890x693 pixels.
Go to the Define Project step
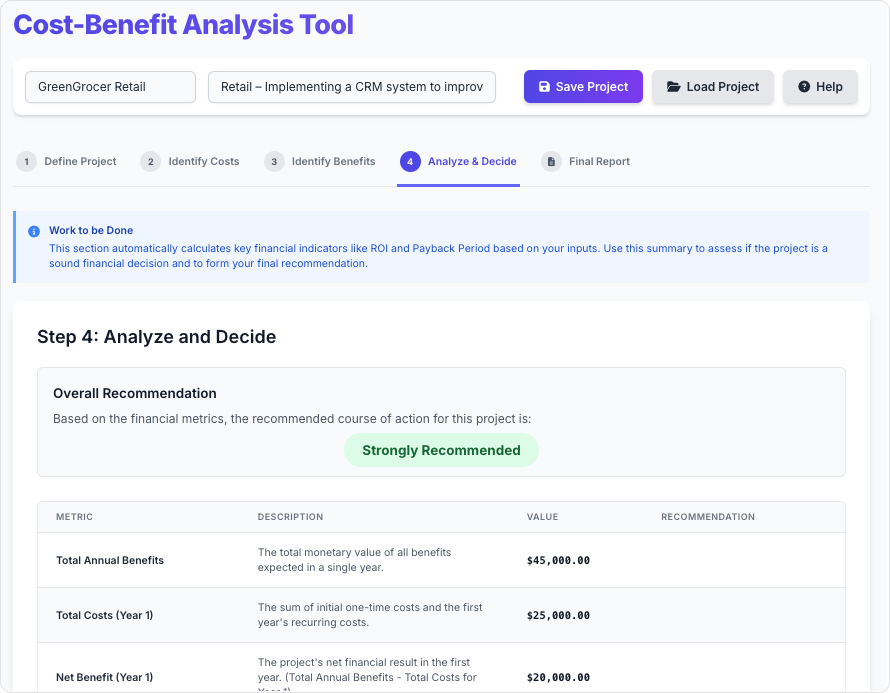pos(66,162)
